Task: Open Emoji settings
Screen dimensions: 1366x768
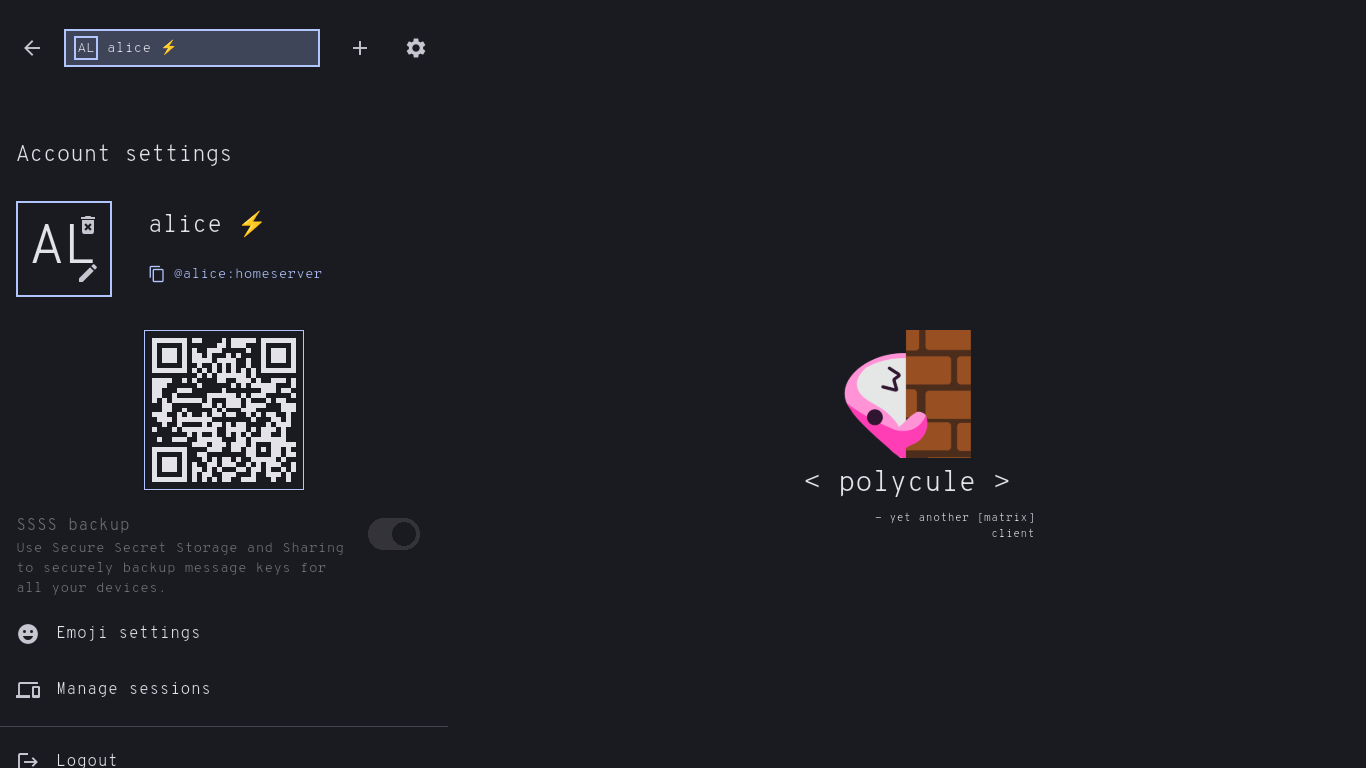Action: (x=128, y=633)
